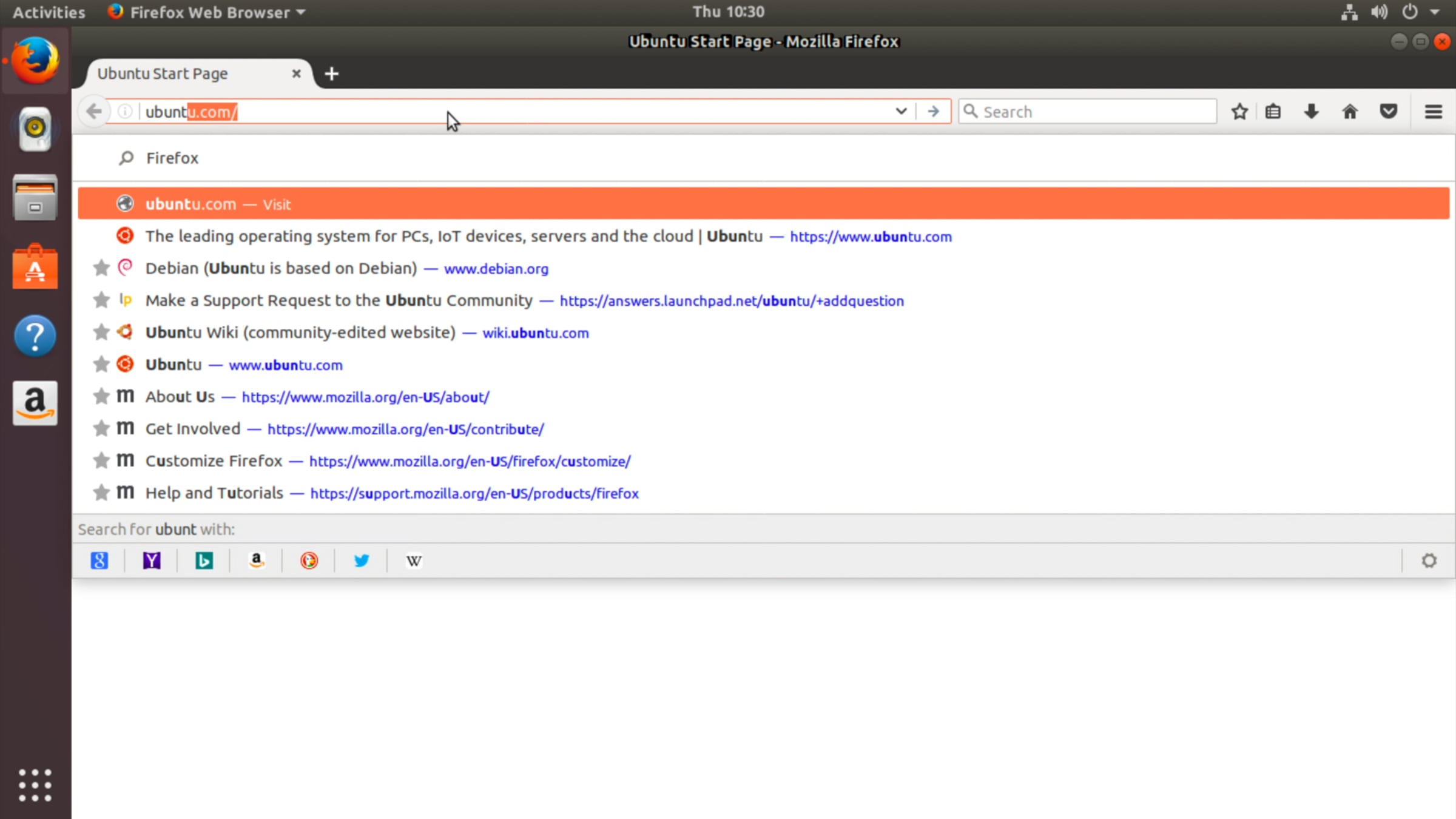Image resolution: width=1456 pixels, height=819 pixels.
Task: Open the Help and Tutorials bookmark
Action: pyautogui.click(x=763, y=493)
